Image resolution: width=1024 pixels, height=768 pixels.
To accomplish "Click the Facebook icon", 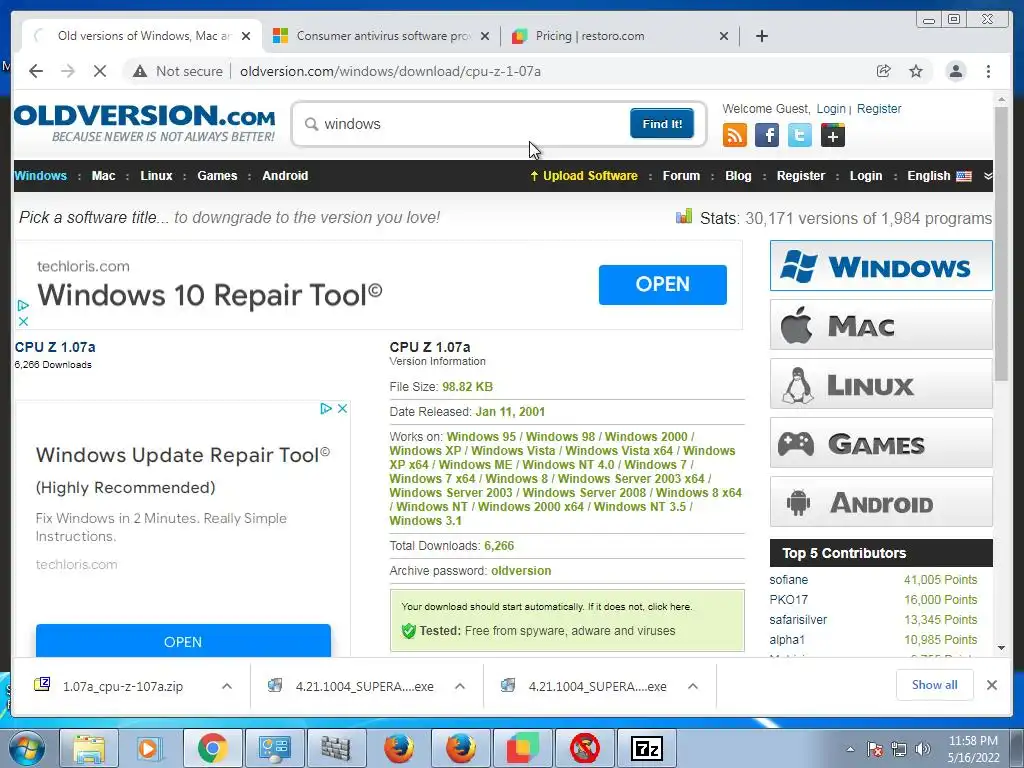I will [767, 135].
